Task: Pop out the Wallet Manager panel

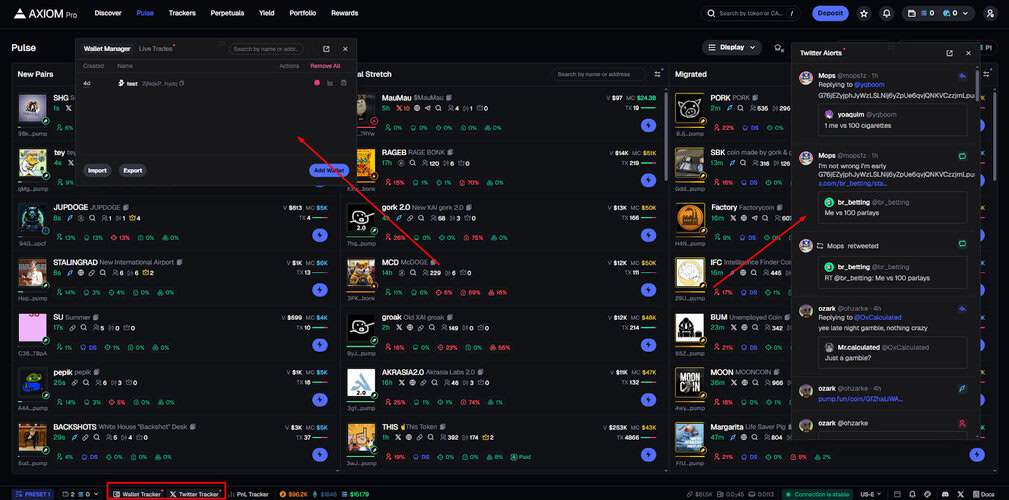Action: [x=326, y=49]
